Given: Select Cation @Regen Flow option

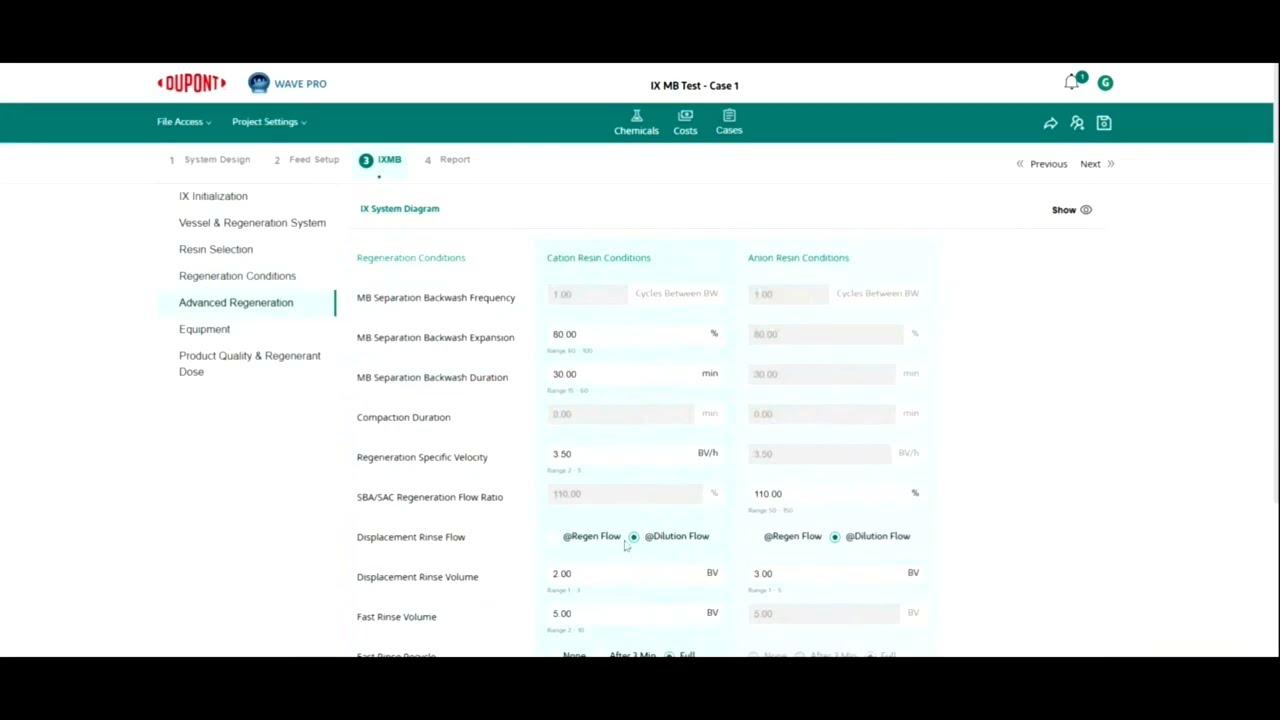Looking at the screenshot, I should coord(591,536).
